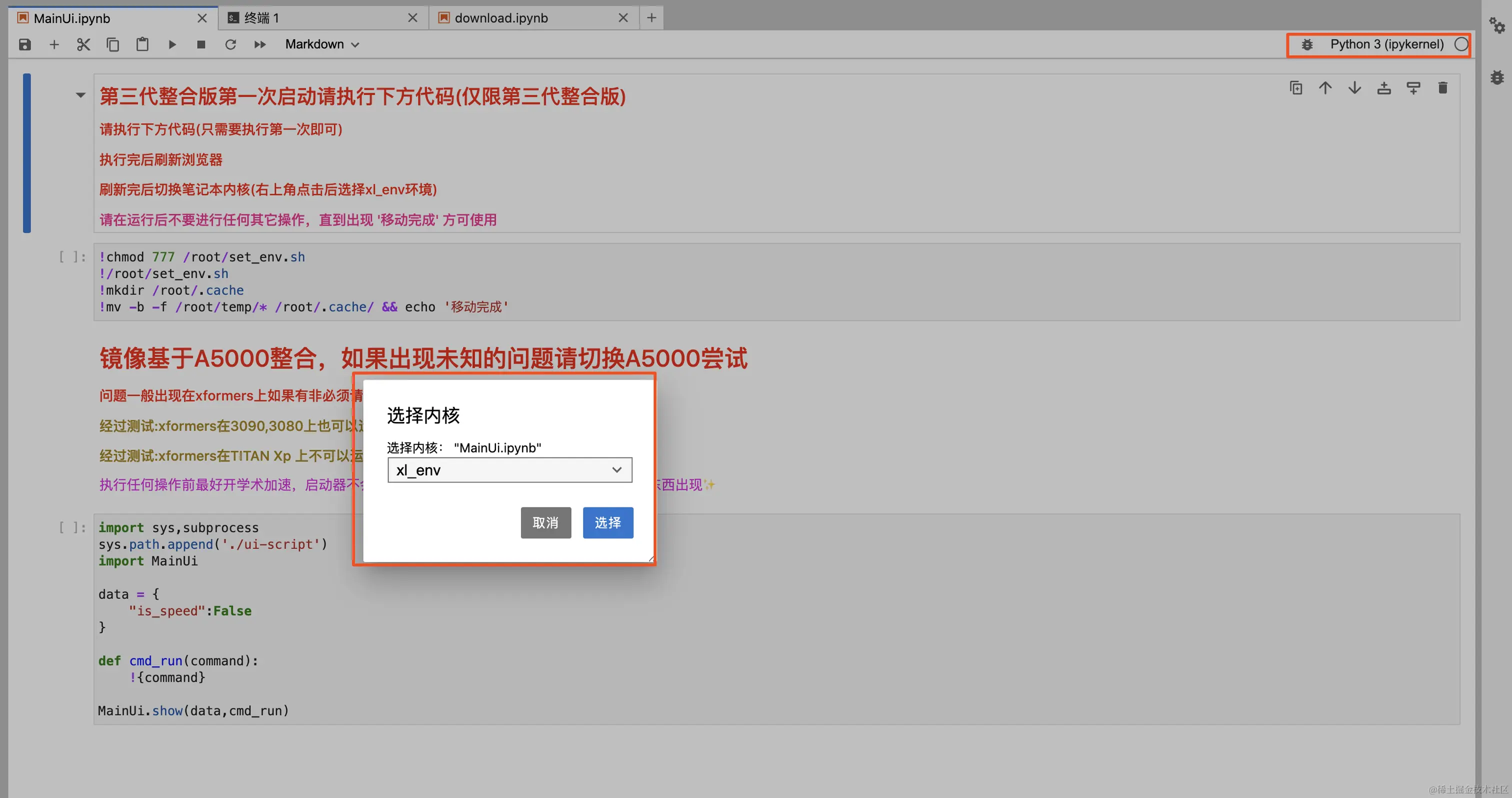
Task: Click the 取消 cancel button
Action: (x=545, y=522)
